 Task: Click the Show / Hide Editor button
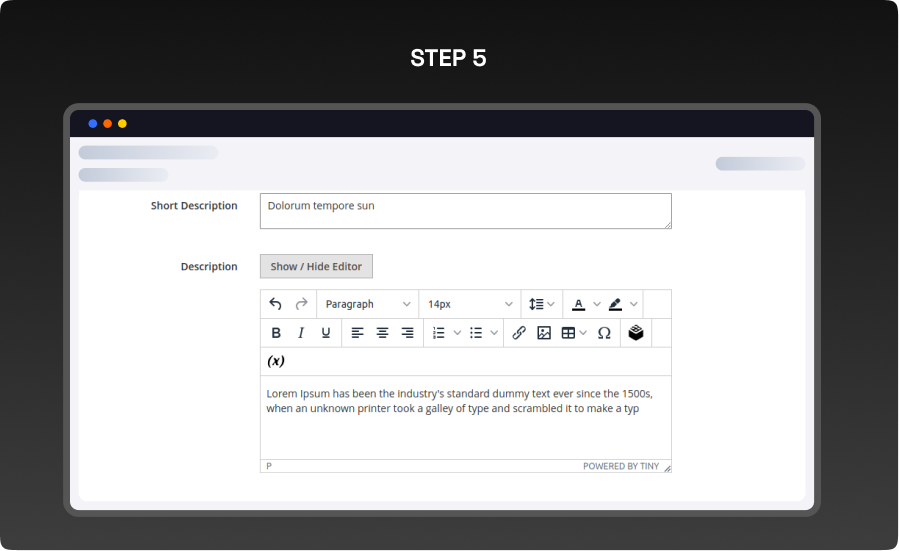(316, 267)
